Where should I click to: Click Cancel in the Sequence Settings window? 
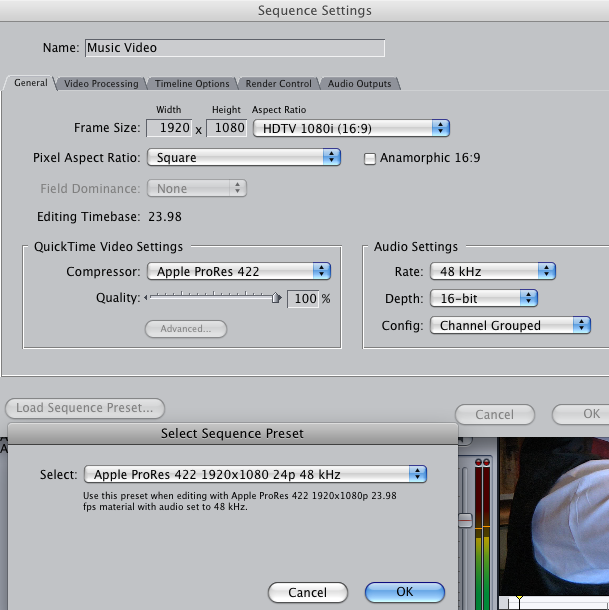(x=495, y=414)
